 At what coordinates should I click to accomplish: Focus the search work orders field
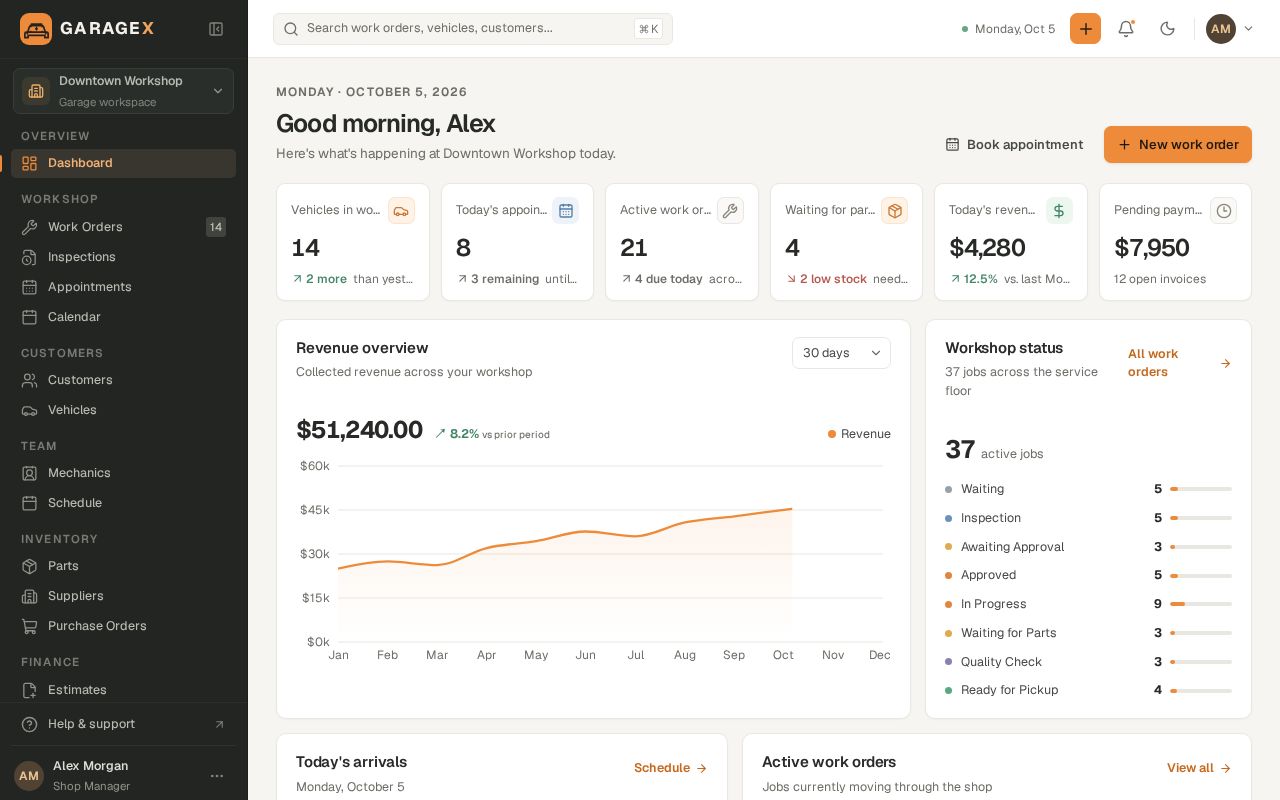(473, 29)
